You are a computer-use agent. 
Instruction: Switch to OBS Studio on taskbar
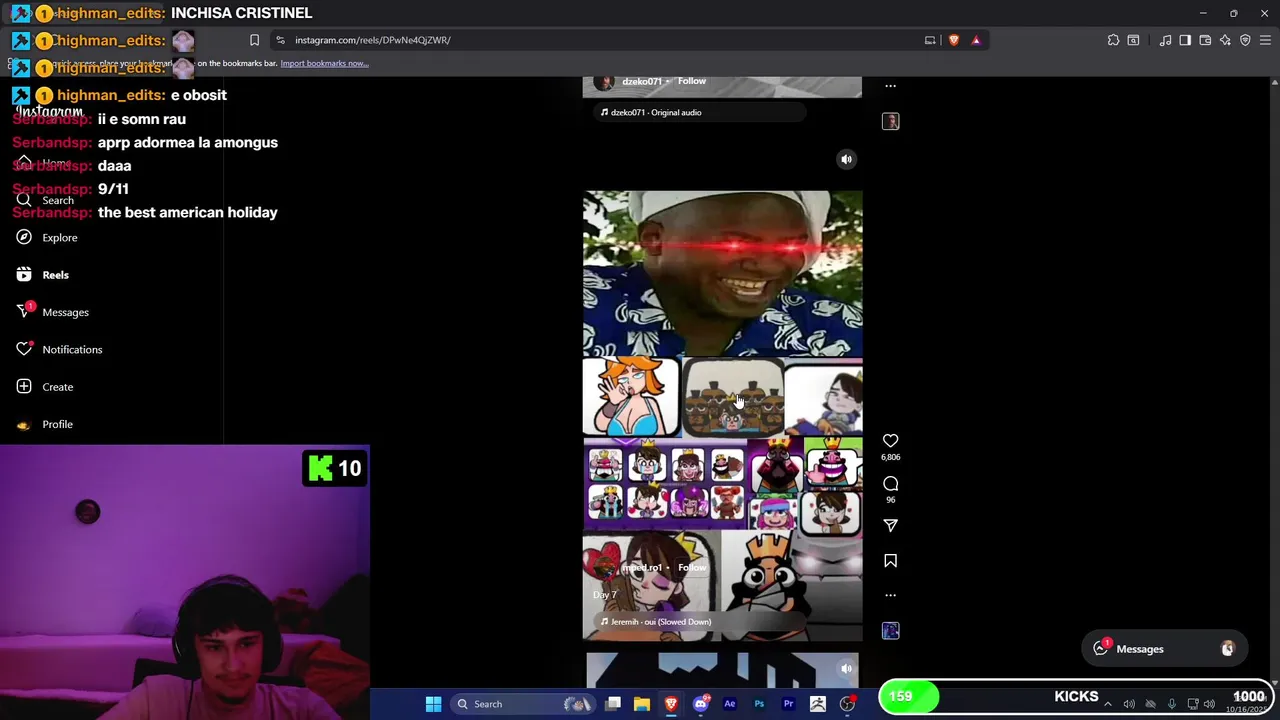point(847,704)
